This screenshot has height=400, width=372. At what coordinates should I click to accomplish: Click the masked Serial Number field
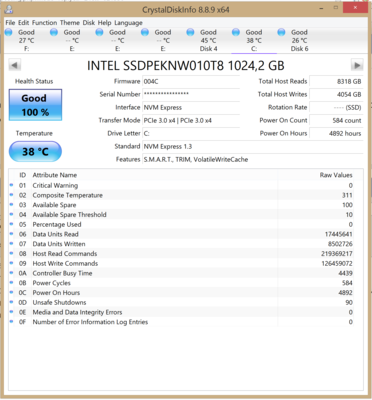pos(191,94)
